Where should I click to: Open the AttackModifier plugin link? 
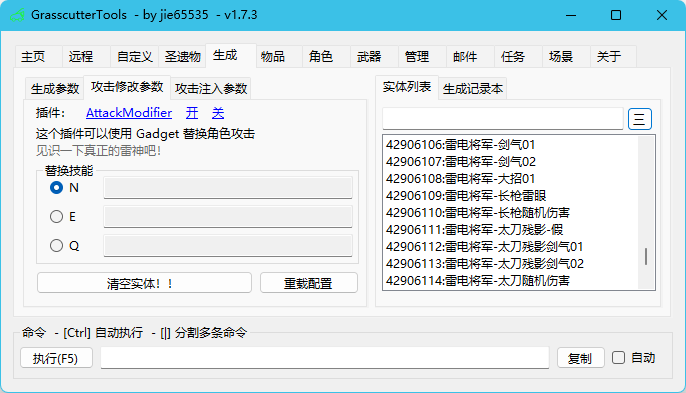129,113
